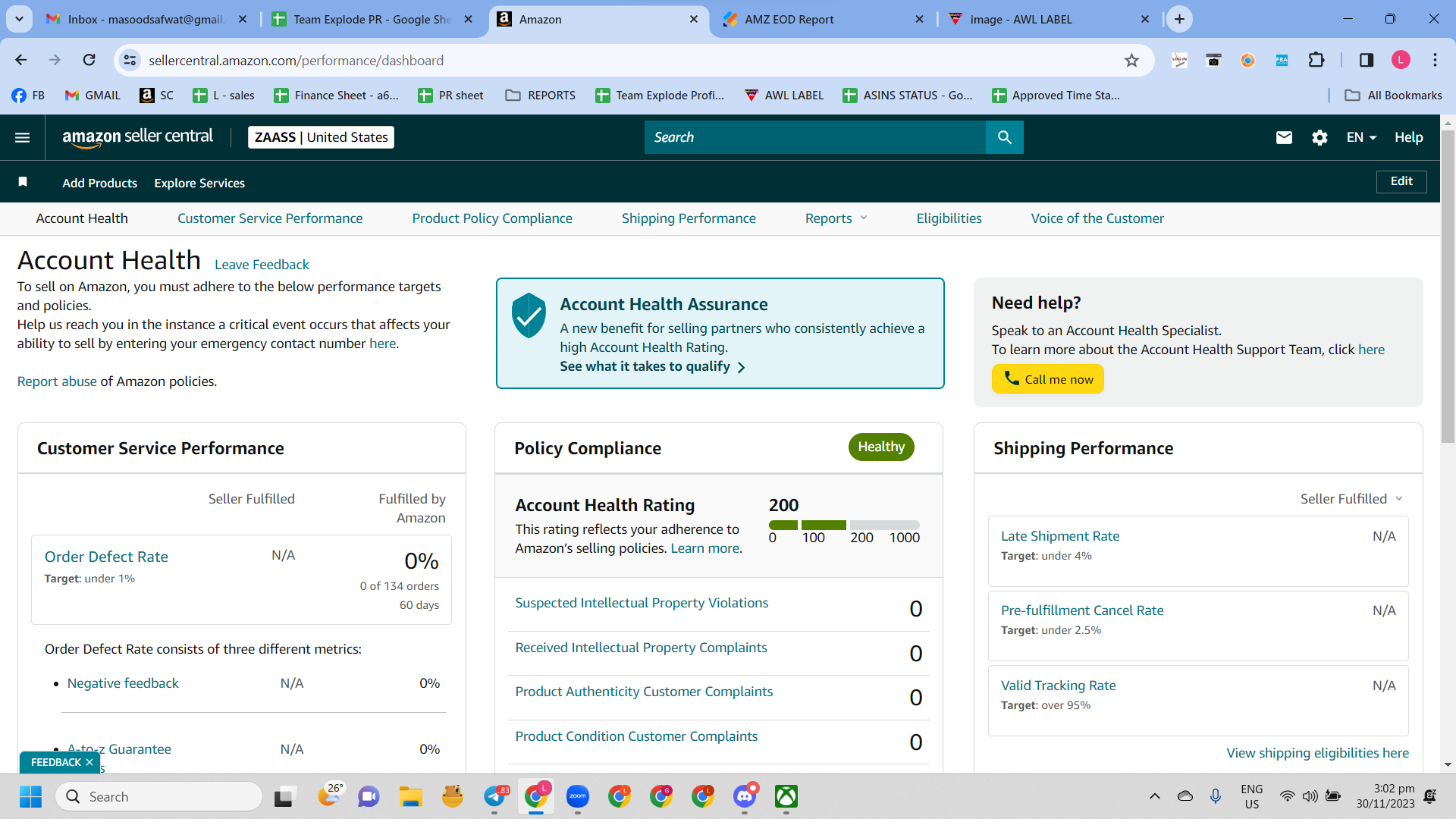The image size is (1456, 819).
Task: Go to the Shipping Performance tab
Action: (x=689, y=218)
